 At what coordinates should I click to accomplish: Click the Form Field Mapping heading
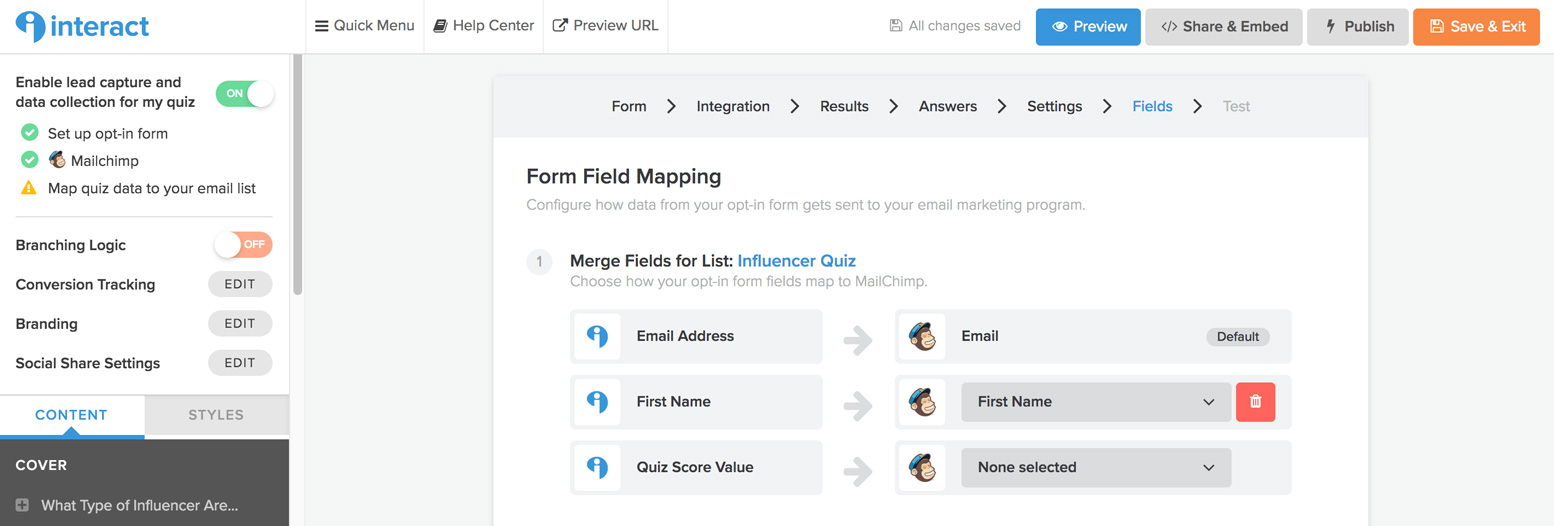tap(624, 177)
